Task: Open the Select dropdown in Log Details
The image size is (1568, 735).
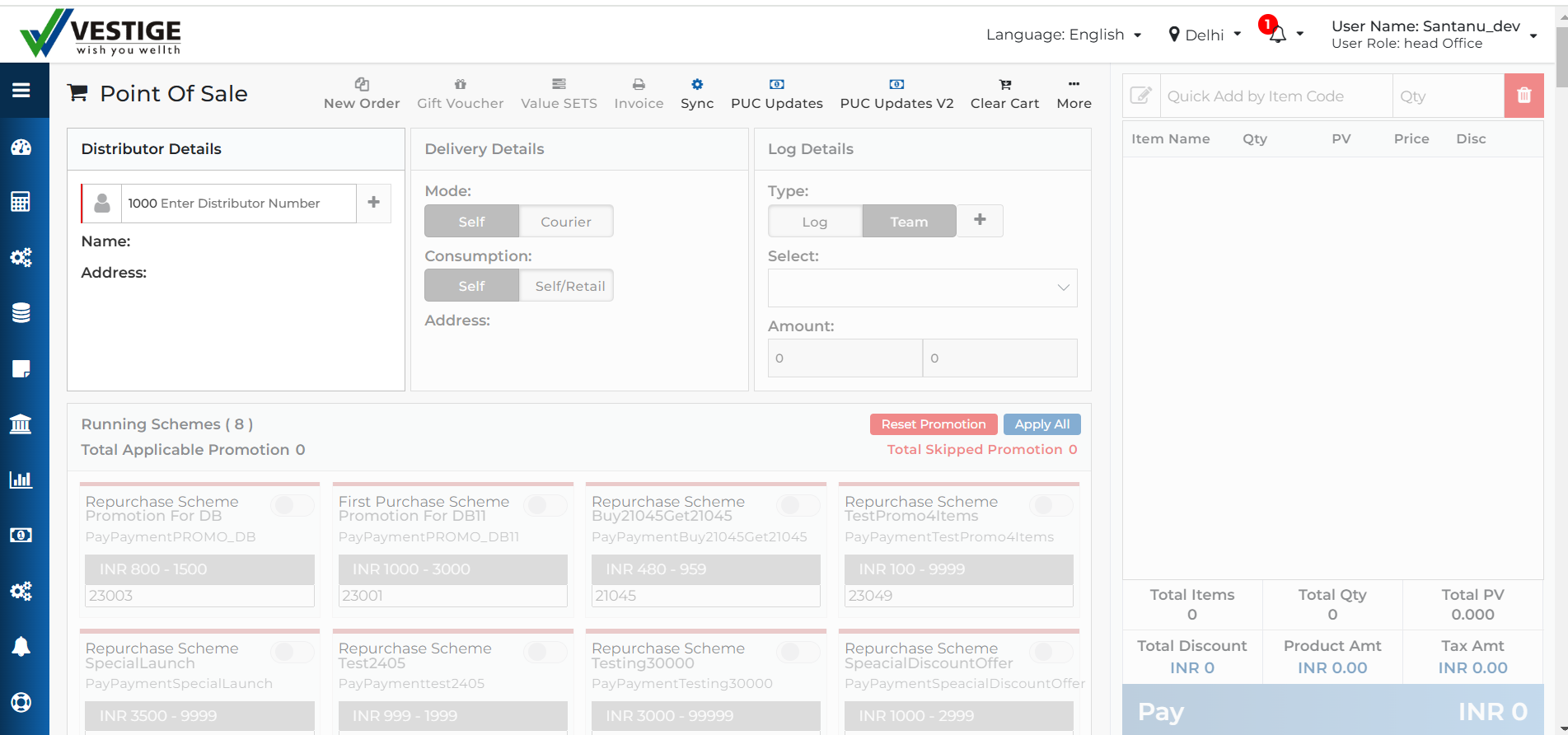Action: coord(922,288)
